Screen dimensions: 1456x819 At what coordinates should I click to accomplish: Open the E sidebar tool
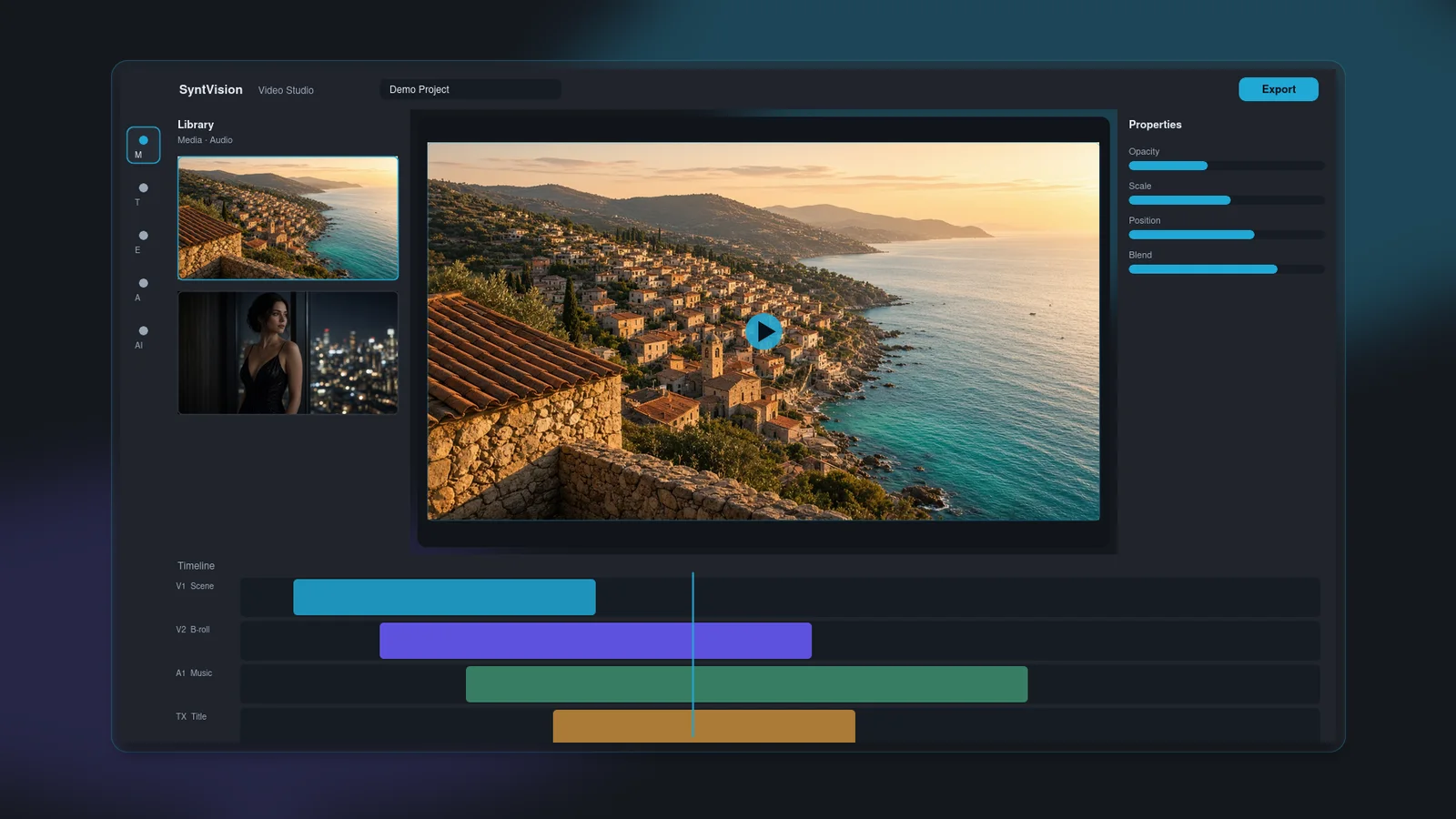coord(143,241)
